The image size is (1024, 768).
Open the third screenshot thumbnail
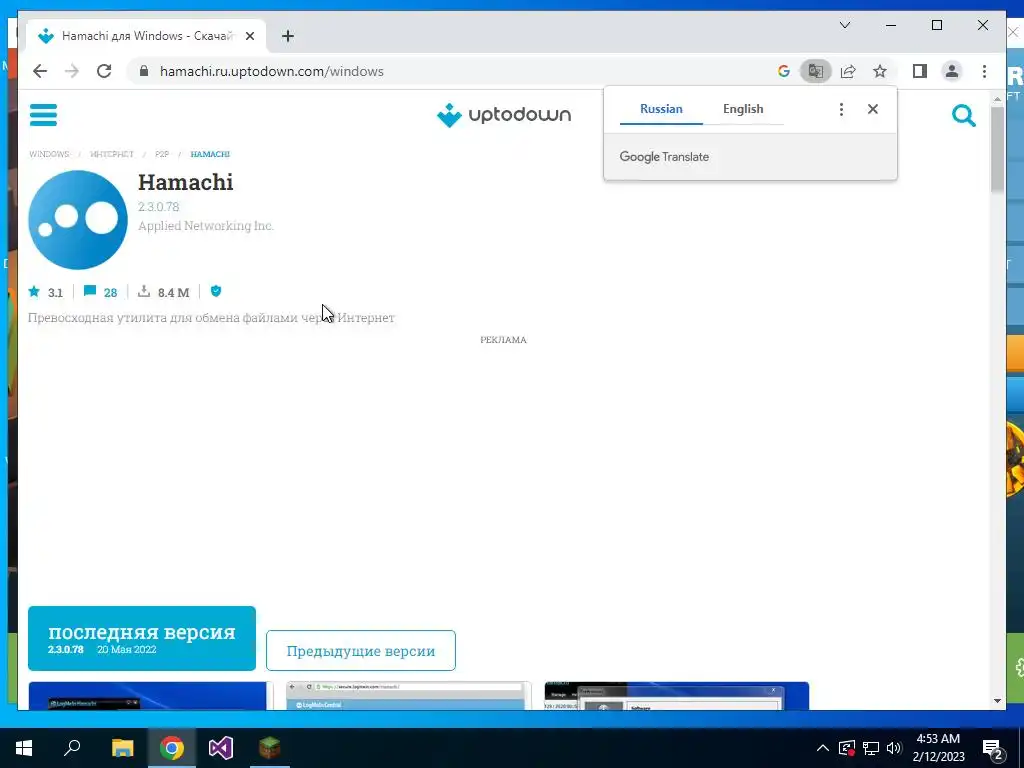[x=677, y=696]
